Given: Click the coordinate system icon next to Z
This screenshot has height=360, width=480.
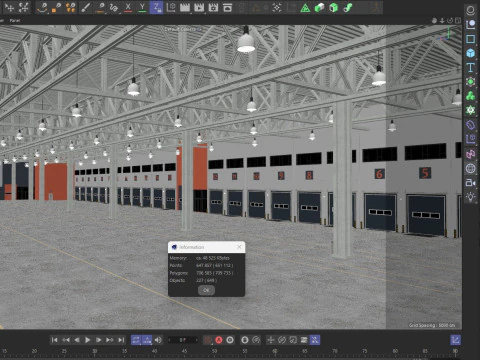Looking at the screenshot, I should tap(171, 7).
